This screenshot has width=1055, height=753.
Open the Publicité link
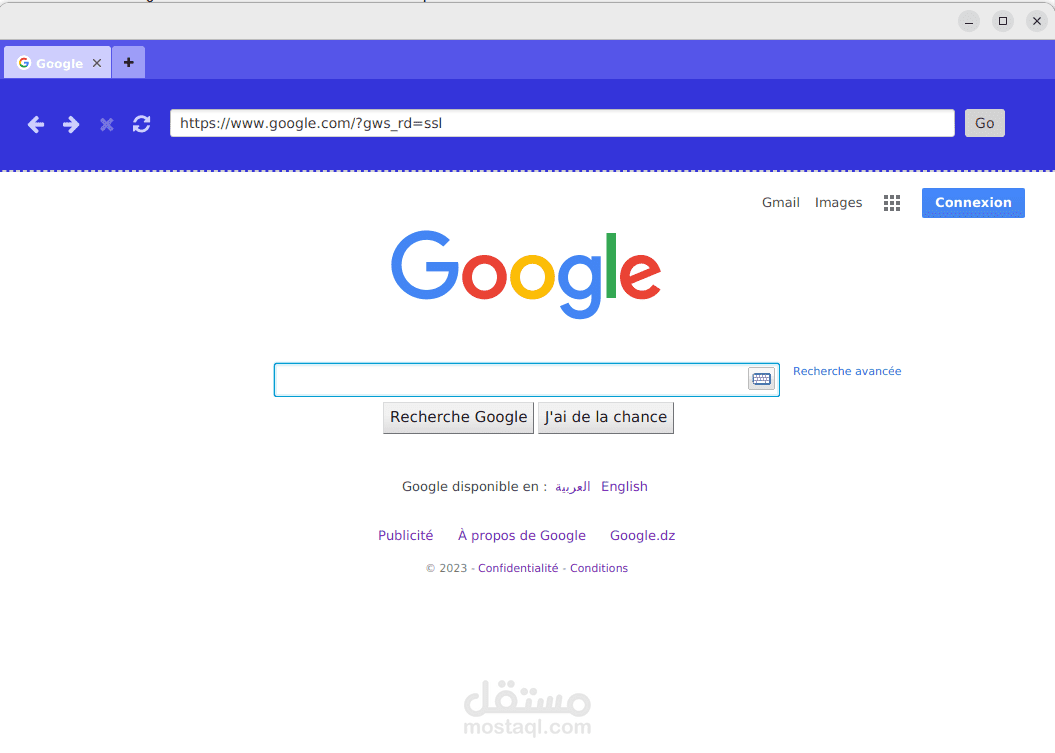pos(406,536)
